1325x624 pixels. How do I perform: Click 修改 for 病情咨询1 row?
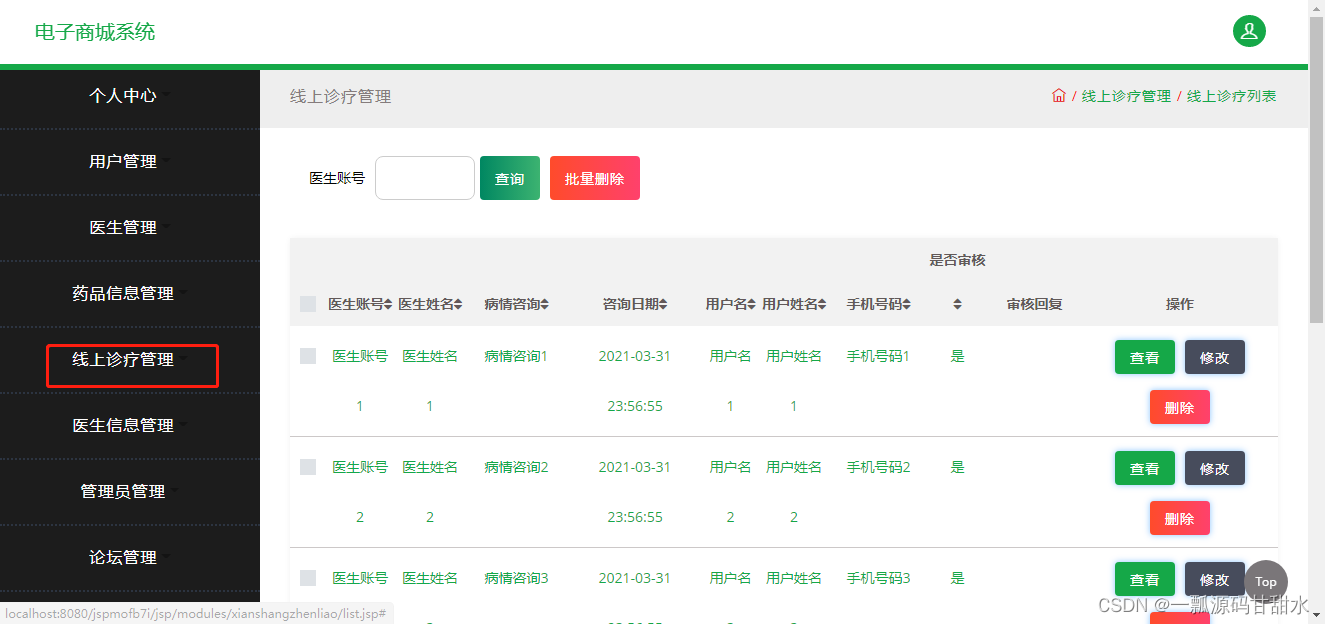1215,357
